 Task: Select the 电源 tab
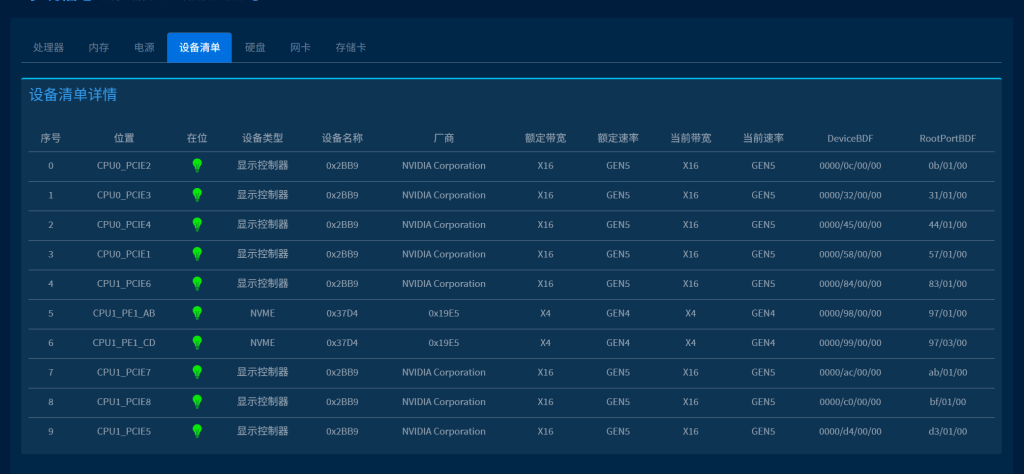[x=144, y=48]
